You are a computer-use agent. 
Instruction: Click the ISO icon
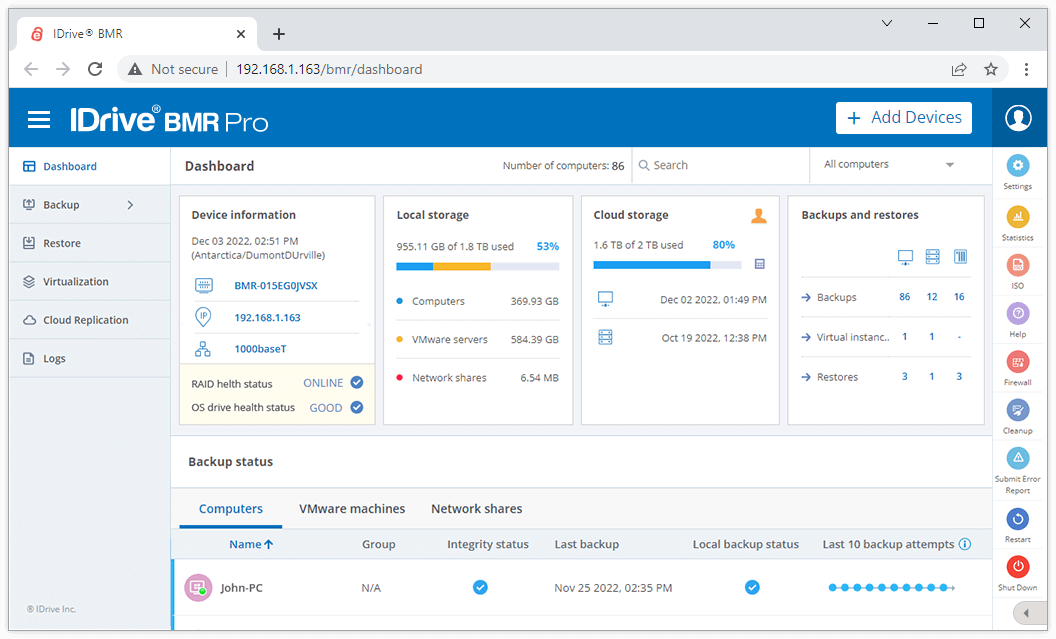(x=1018, y=265)
